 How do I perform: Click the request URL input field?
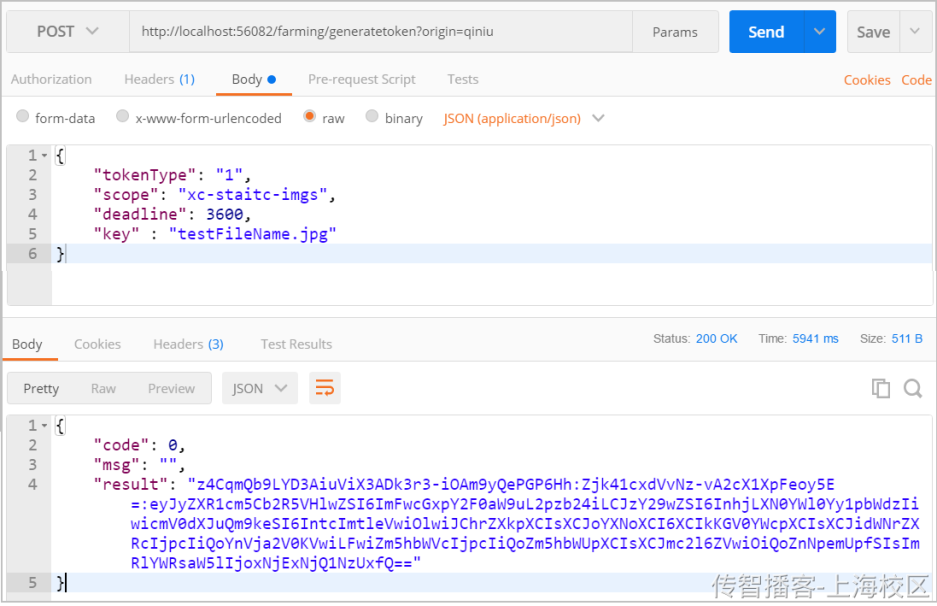click(x=381, y=32)
